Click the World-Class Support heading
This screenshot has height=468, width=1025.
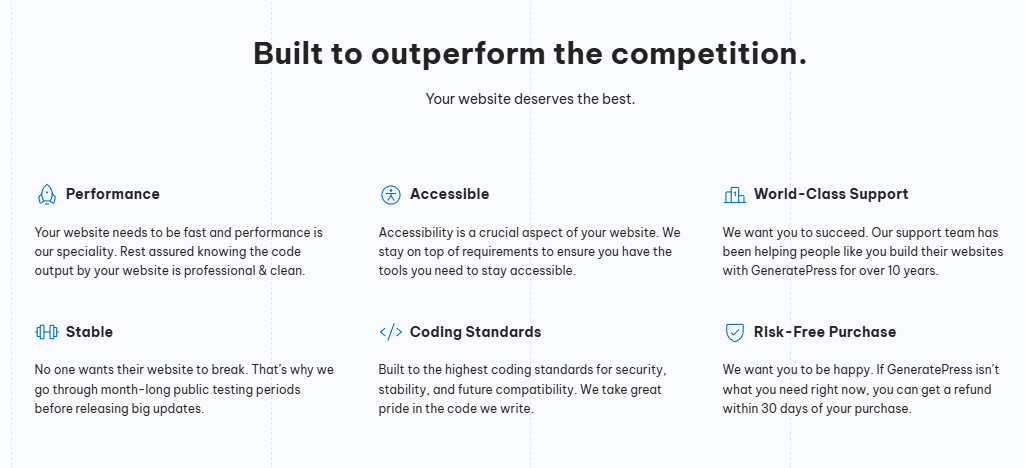click(x=831, y=194)
